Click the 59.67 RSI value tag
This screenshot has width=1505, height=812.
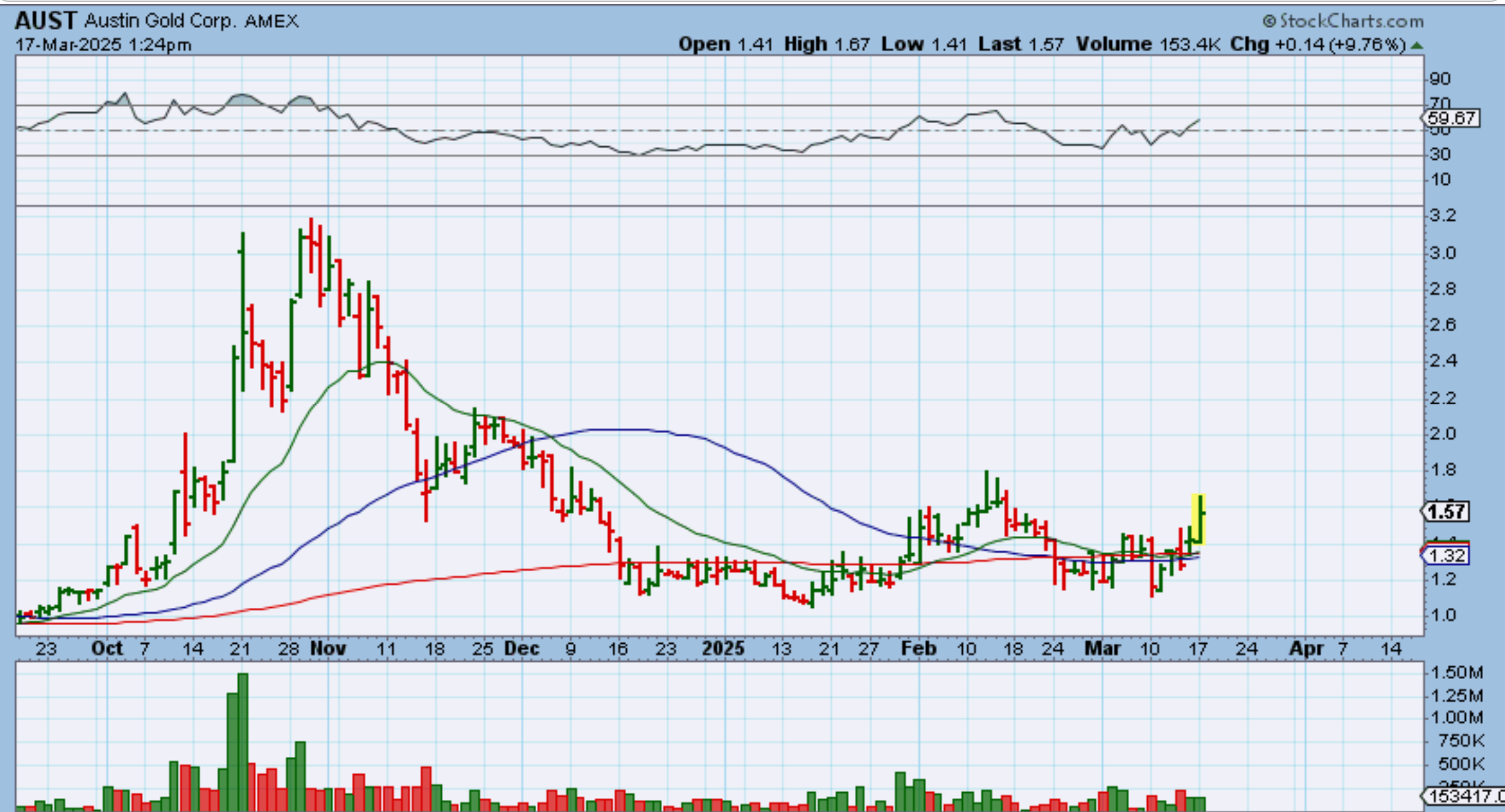point(1450,118)
